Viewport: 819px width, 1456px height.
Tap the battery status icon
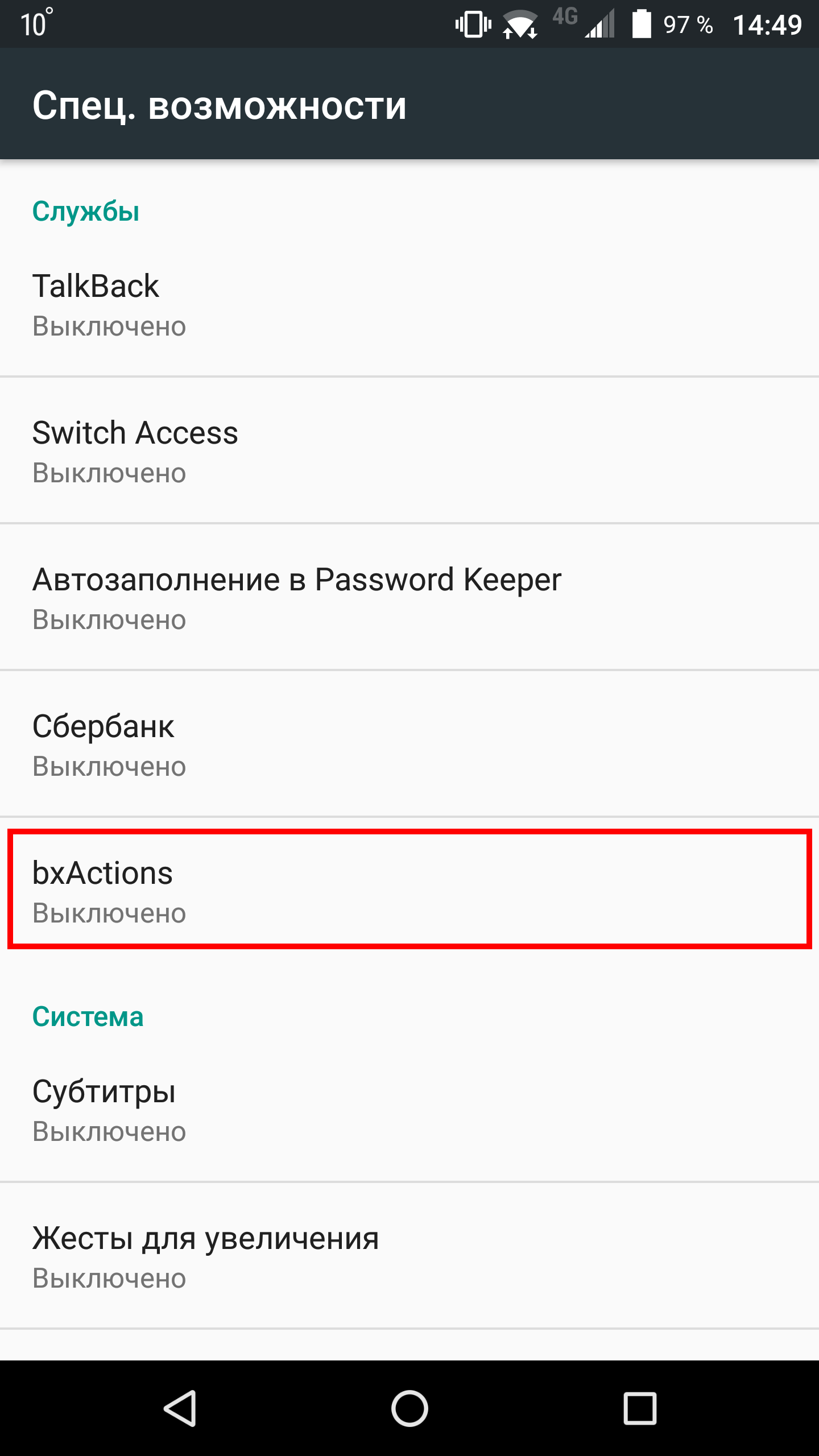642,24
